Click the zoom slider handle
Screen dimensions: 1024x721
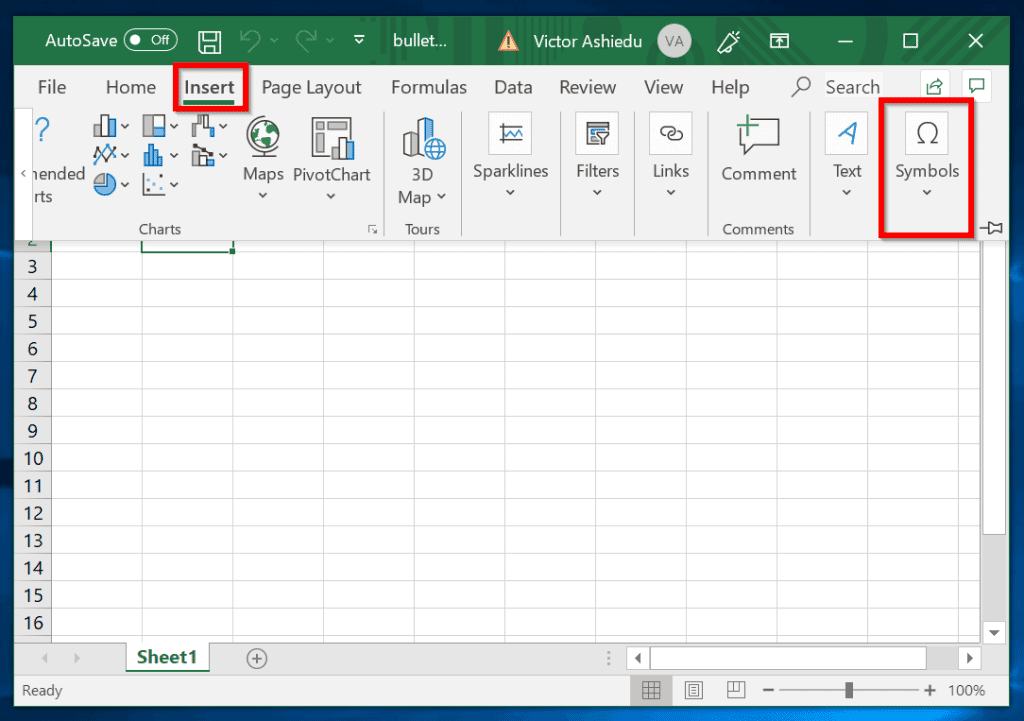click(x=849, y=690)
